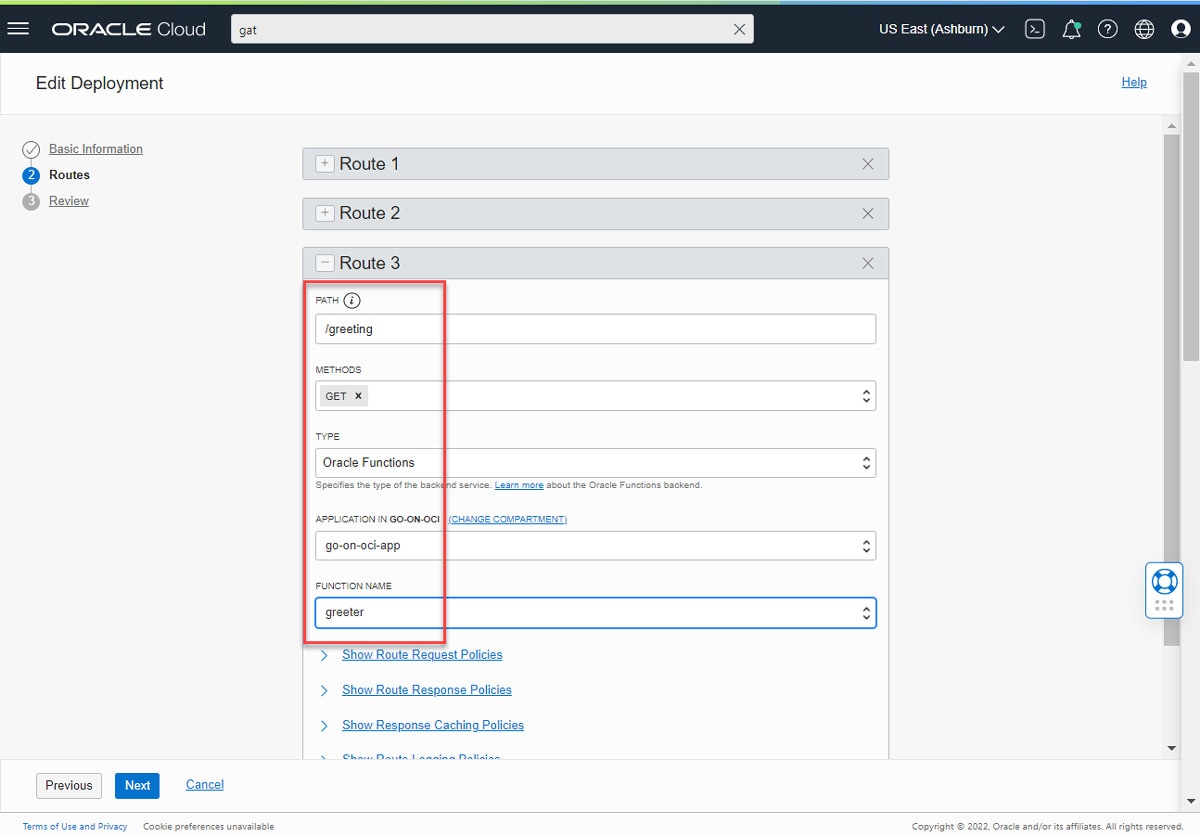Launch Cloud Shell from the header
Screen dimensions: 1200x836
(1036, 29)
